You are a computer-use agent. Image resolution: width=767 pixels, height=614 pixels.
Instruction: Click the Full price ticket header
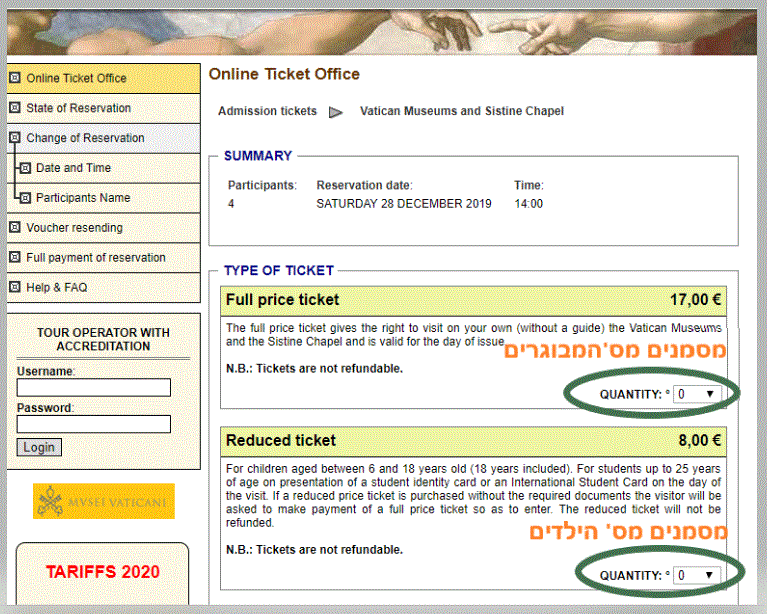pyautogui.click(x=474, y=300)
